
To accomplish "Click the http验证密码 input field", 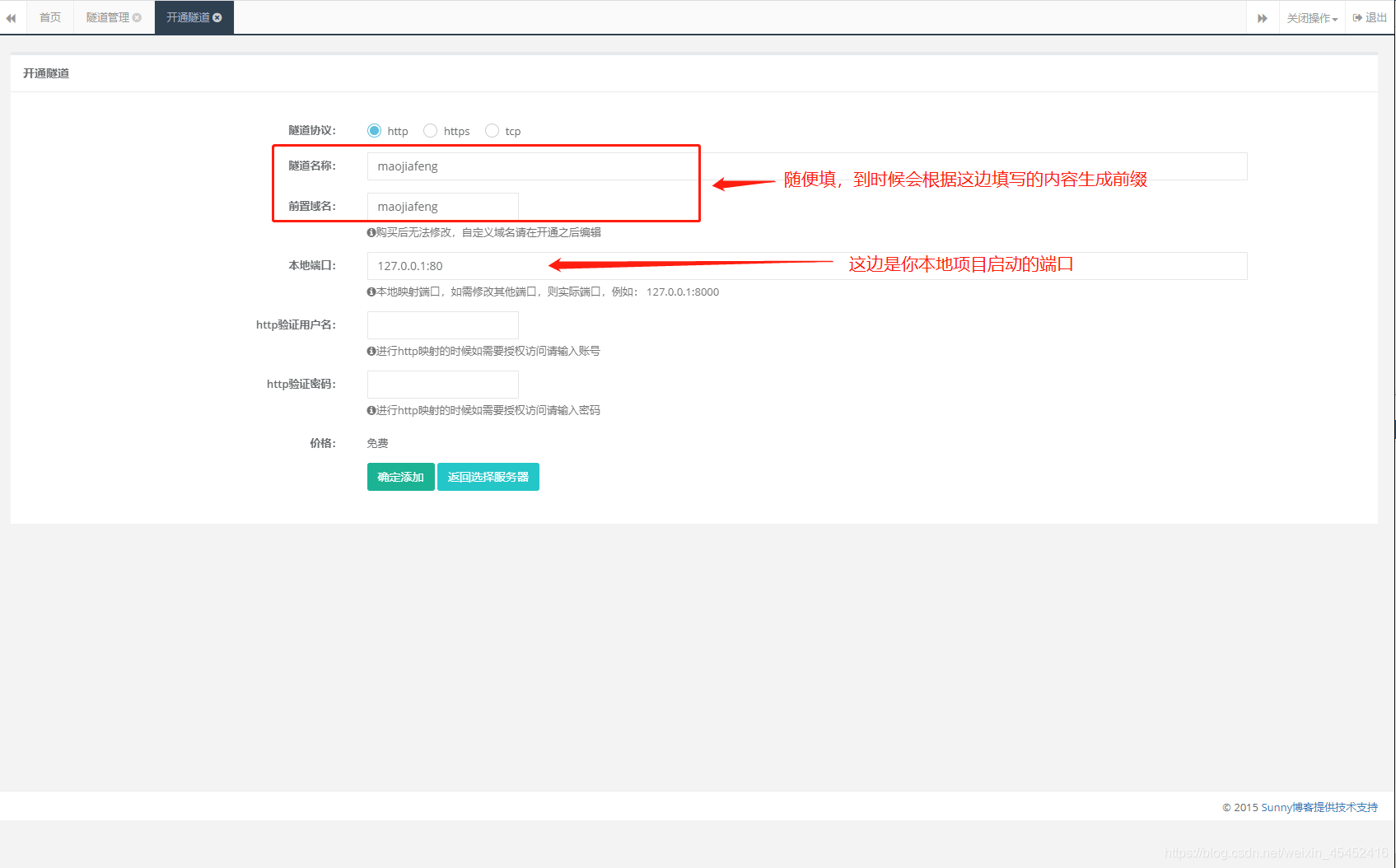I will 443,385.
